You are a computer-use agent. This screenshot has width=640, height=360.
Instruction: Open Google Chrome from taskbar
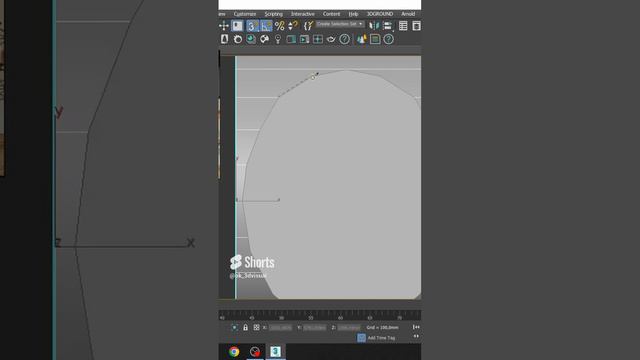coord(234,351)
